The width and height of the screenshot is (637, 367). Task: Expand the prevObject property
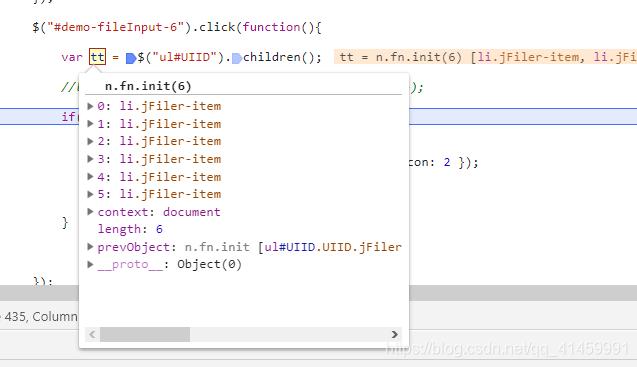click(x=90, y=246)
